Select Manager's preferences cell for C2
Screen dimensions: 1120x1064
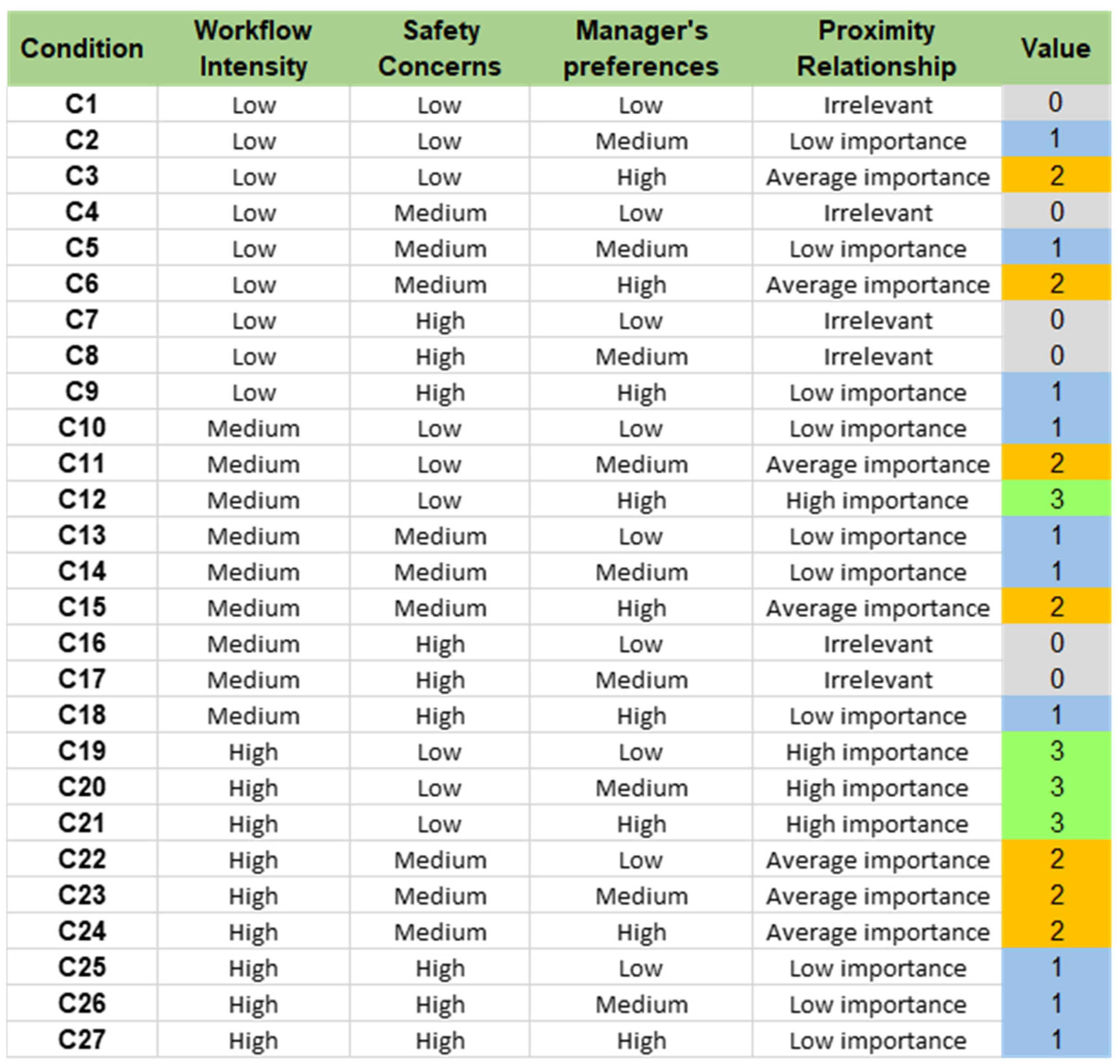coord(641,141)
